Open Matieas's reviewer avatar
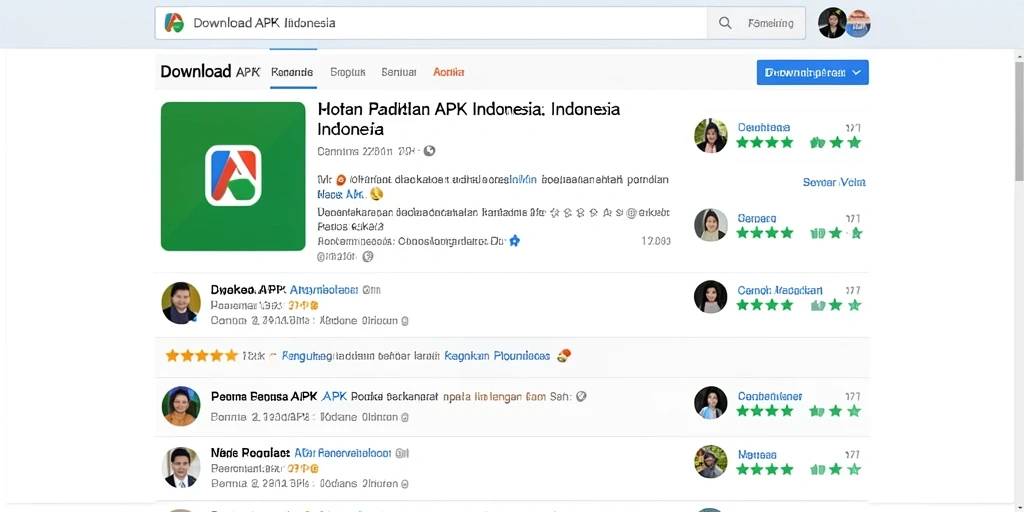This screenshot has height=512, width=1024. point(711,462)
